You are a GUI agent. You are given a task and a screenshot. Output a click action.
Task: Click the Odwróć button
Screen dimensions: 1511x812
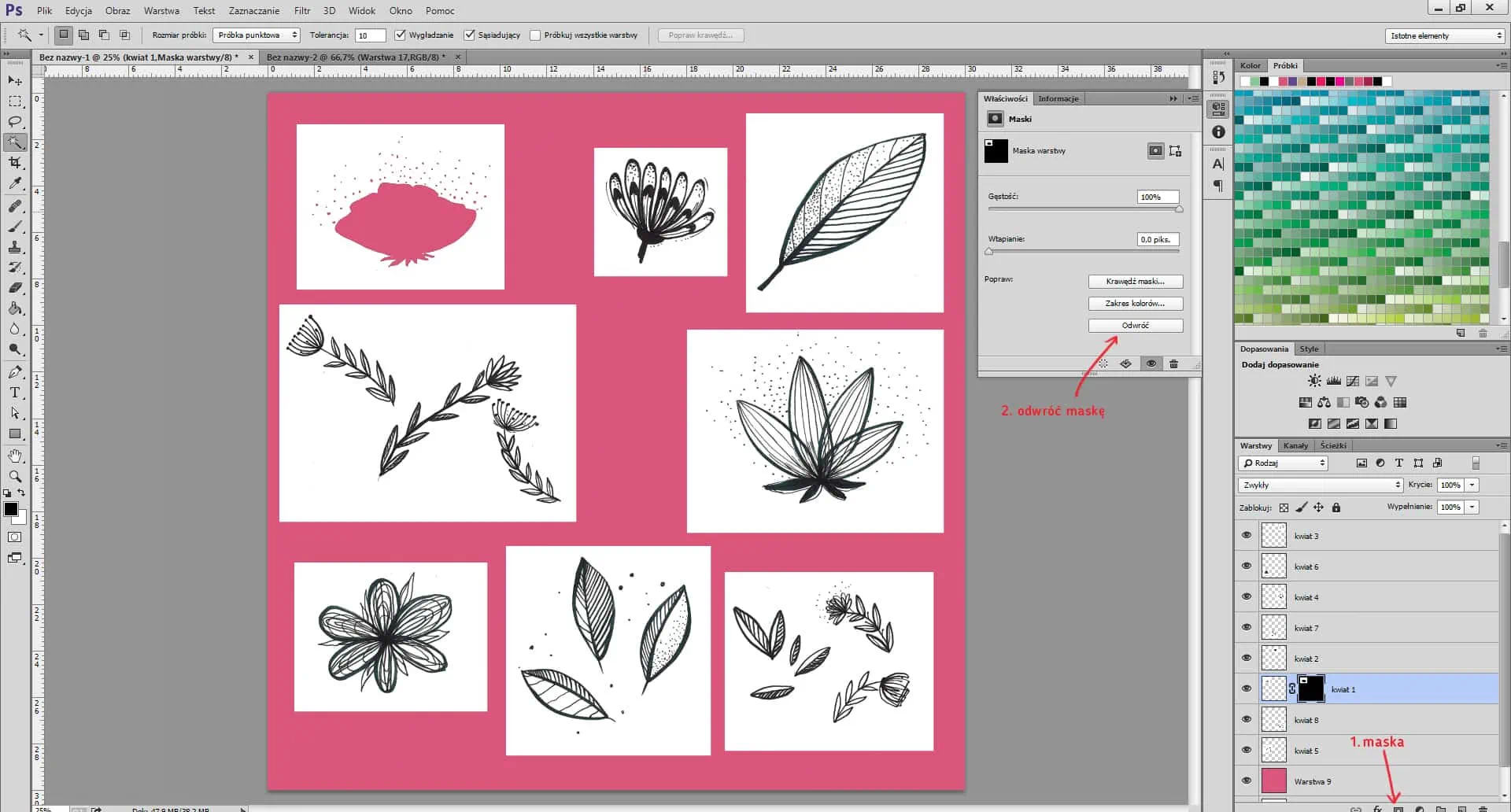(1135, 326)
